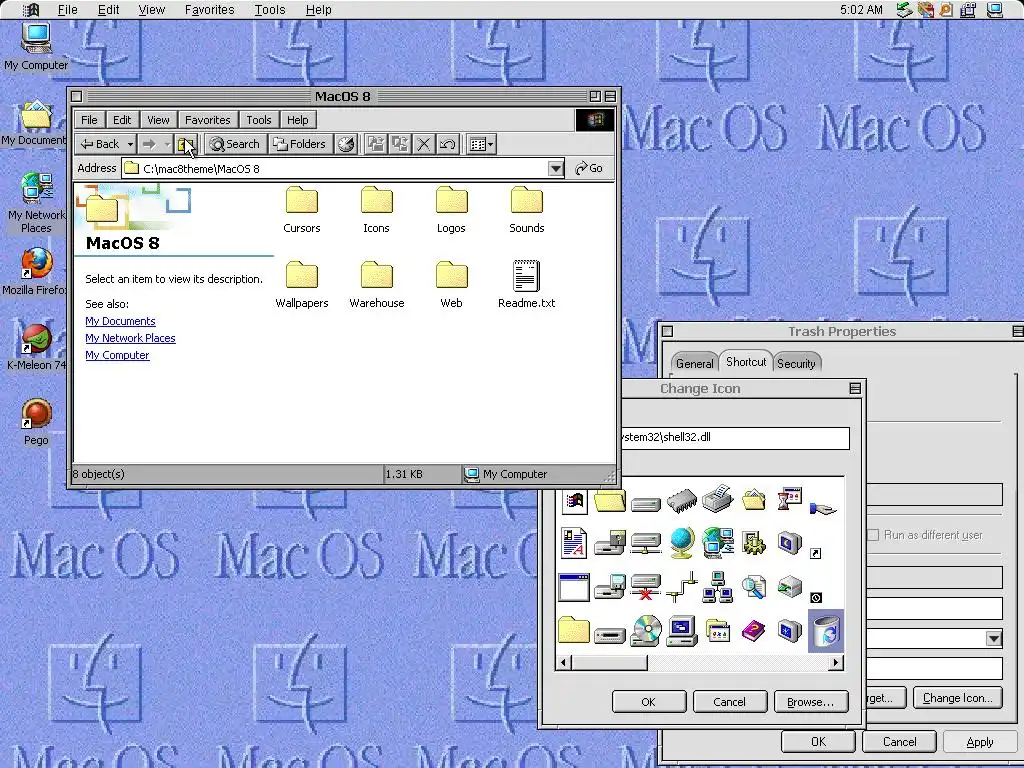The height and width of the screenshot is (768, 1024).
Task: Follow the My Network Places link in side pane
Action: [130, 338]
